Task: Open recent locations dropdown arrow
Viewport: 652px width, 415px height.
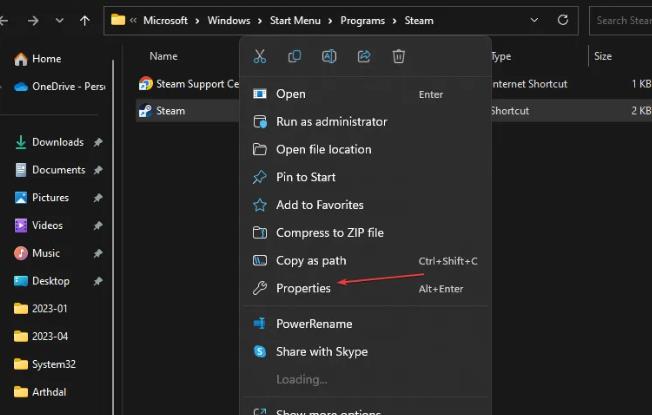Action: (59, 20)
